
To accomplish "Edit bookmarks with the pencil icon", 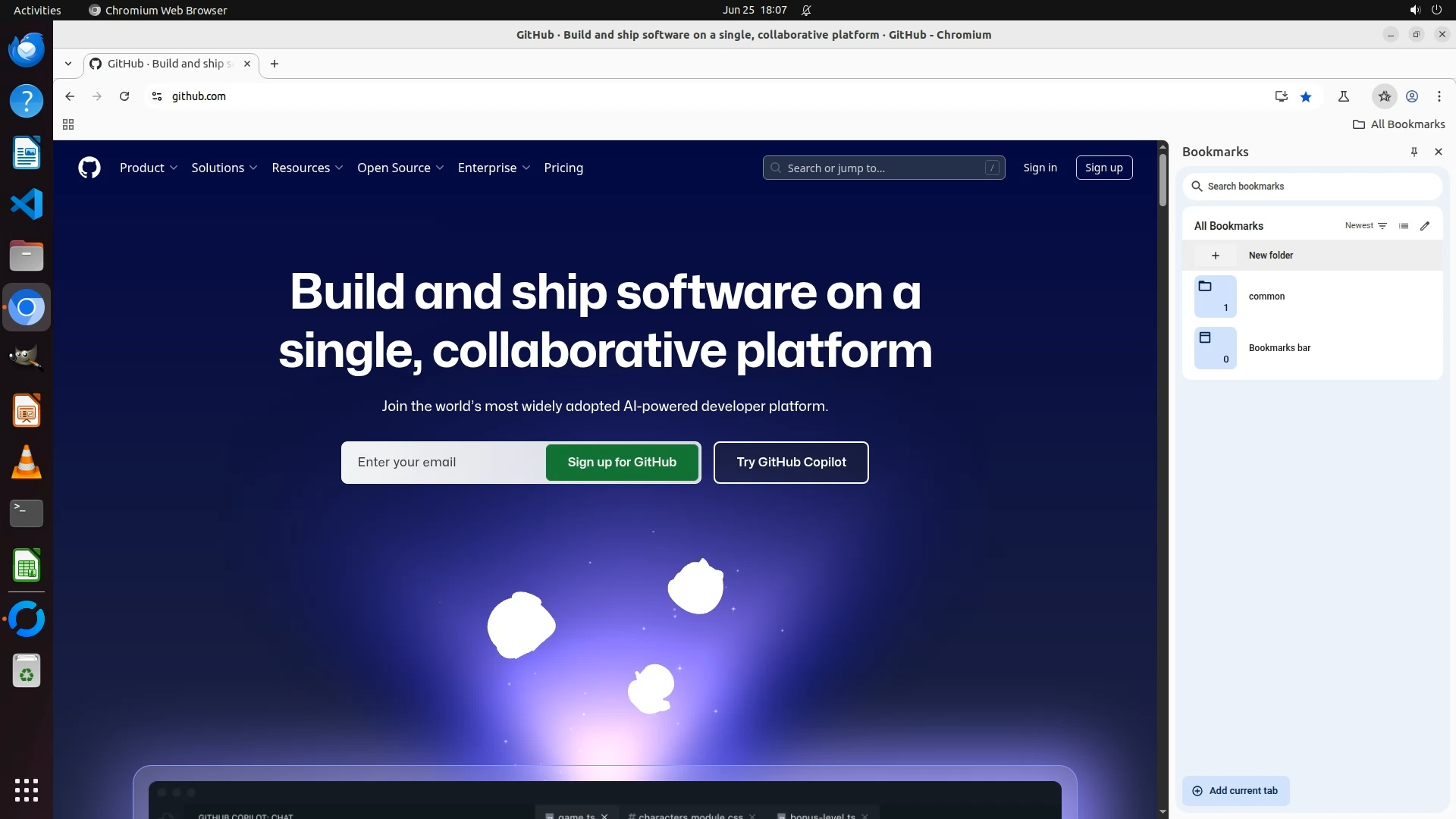I will (x=1425, y=226).
